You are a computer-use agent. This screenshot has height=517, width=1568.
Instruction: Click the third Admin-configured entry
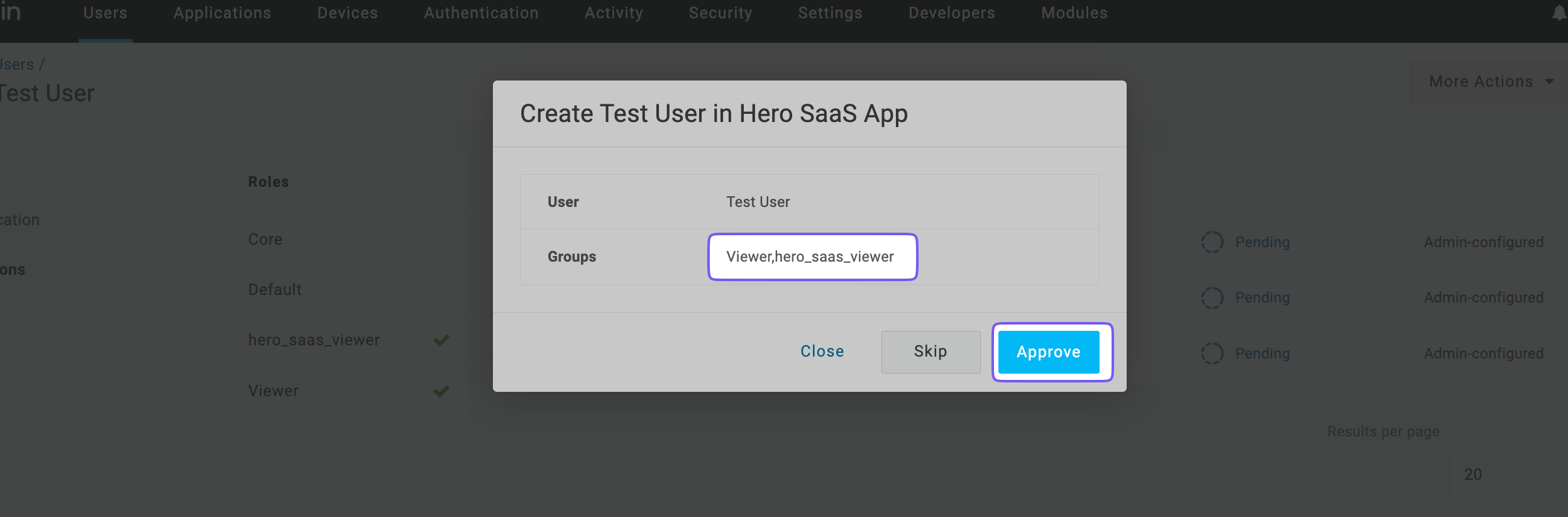click(1484, 353)
